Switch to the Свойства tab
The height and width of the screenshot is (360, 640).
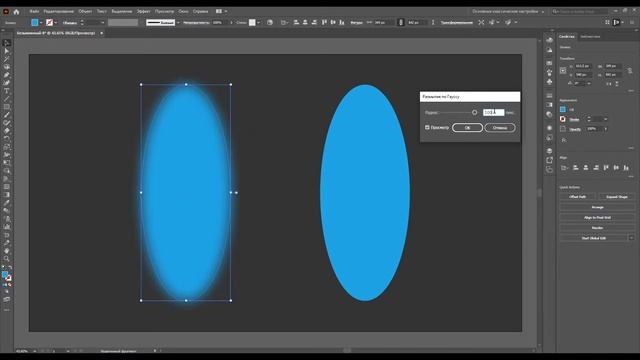(x=567, y=37)
